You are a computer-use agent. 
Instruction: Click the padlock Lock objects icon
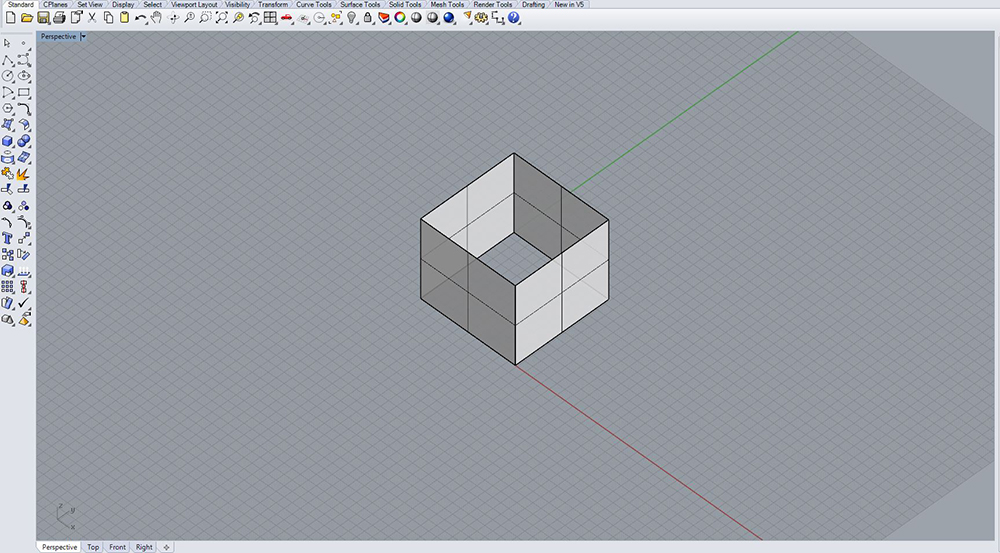pyautogui.click(x=368, y=18)
